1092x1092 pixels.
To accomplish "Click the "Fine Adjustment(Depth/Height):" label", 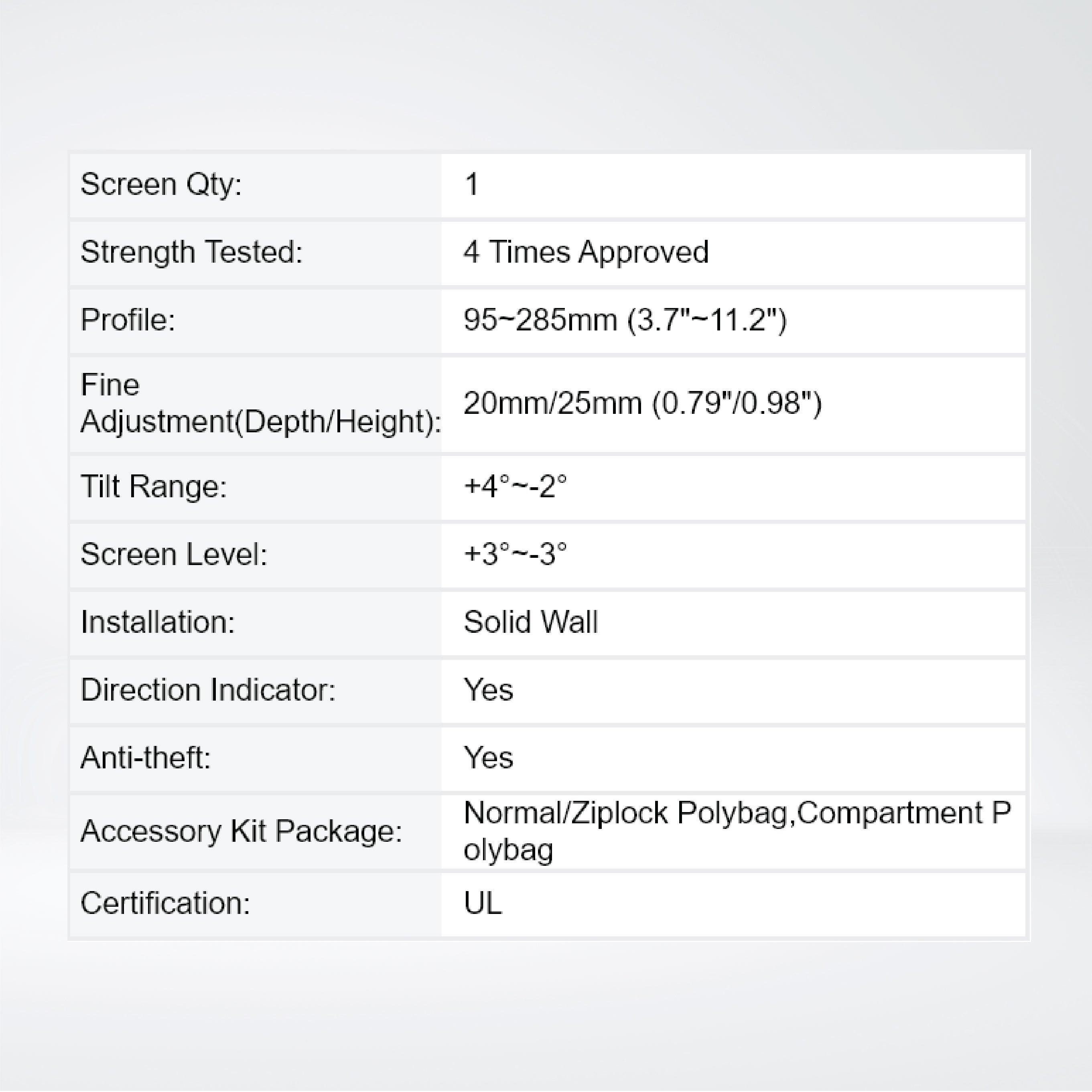I will tap(260, 403).
